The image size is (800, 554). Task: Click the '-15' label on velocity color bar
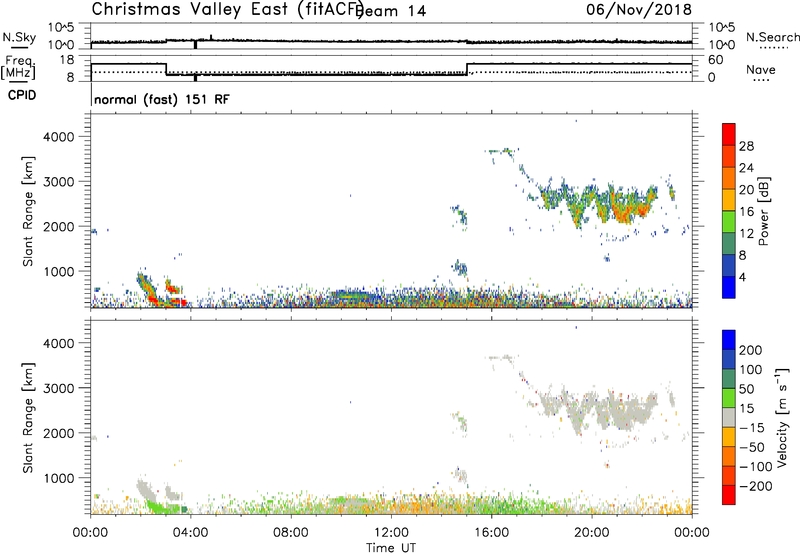(752, 428)
